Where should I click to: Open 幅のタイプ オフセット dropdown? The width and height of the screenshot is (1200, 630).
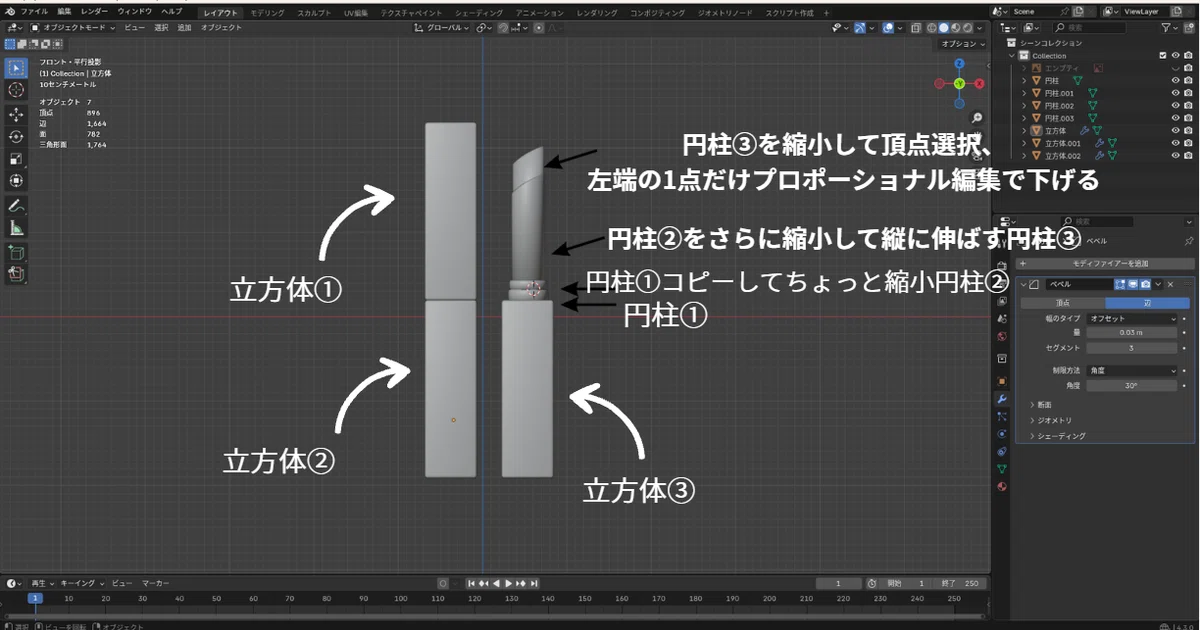point(1133,318)
